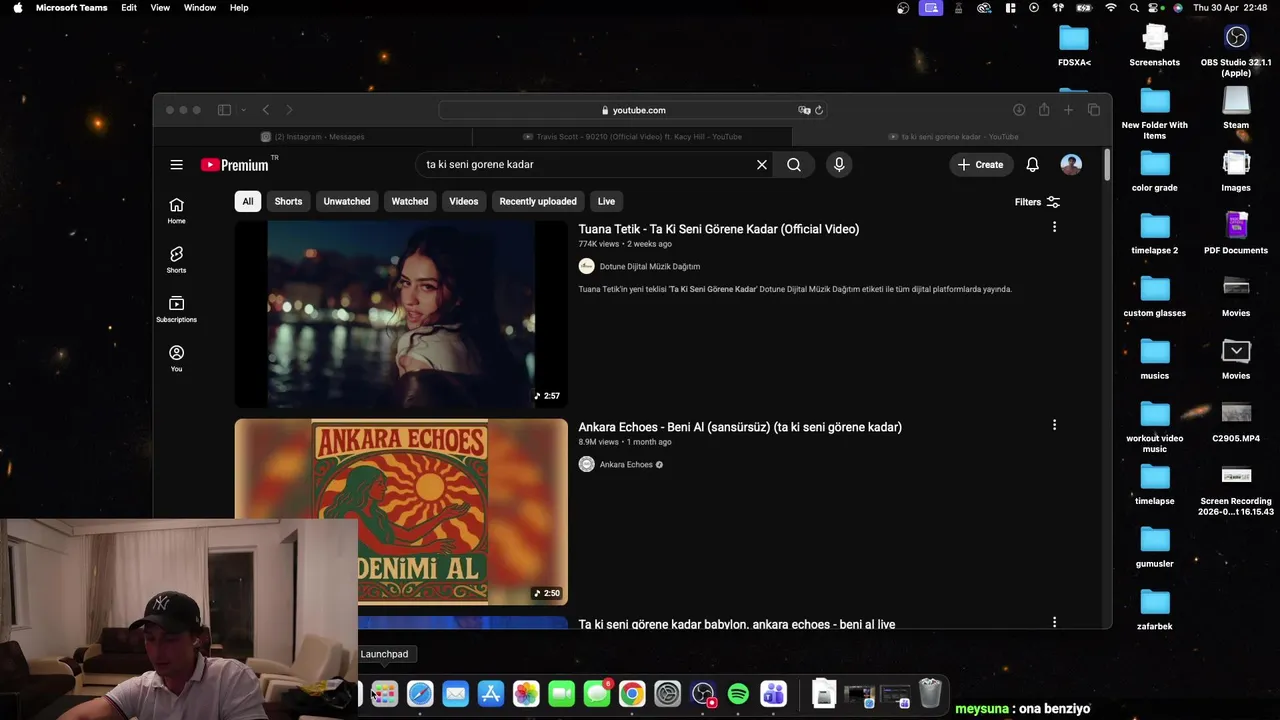The width and height of the screenshot is (1280, 720).
Task: Open more options for Ankara Echoes video
Action: [x=1054, y=425]
